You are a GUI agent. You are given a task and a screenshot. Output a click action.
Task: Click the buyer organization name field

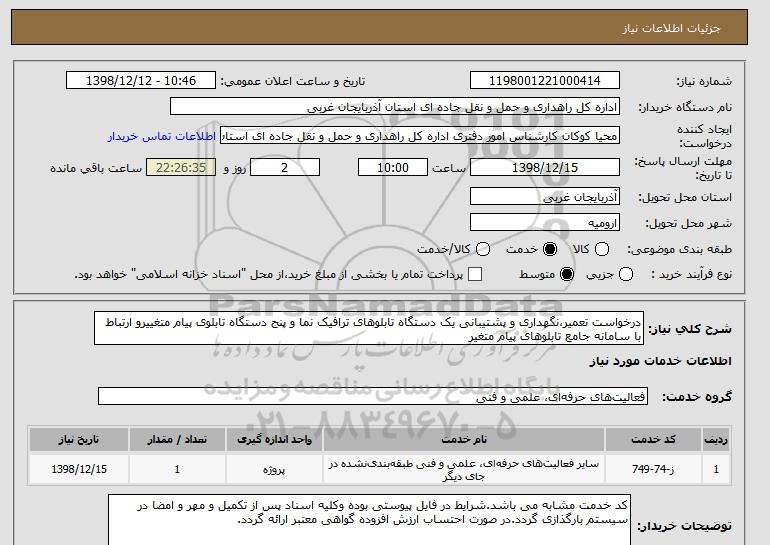point(395,107)
